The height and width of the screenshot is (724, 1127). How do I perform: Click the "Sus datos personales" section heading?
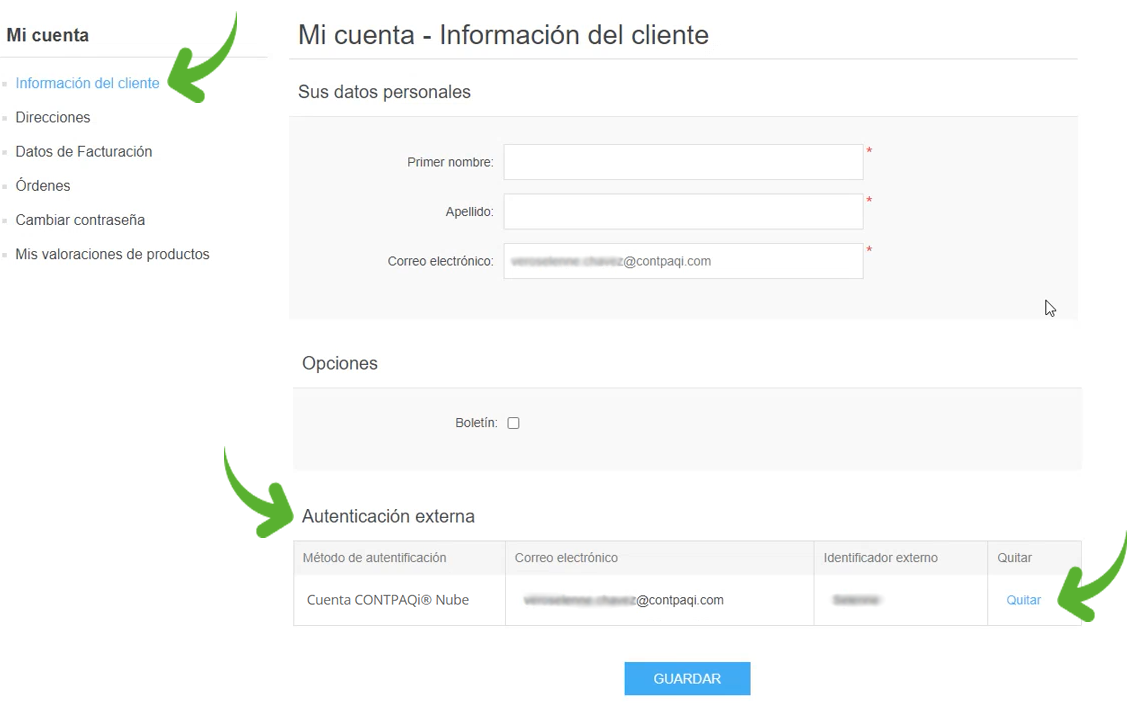click(384, 91)
